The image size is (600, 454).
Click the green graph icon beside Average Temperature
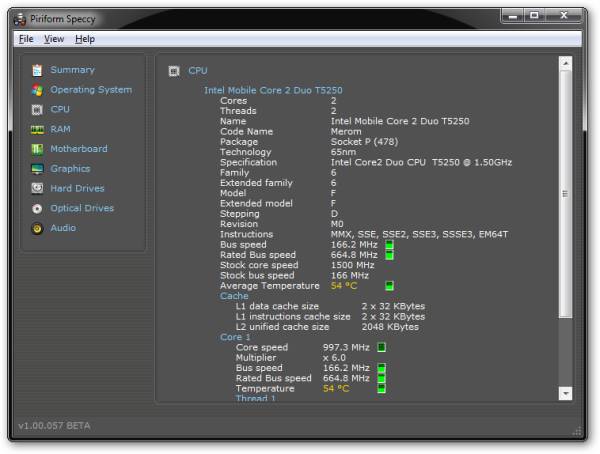389,286
